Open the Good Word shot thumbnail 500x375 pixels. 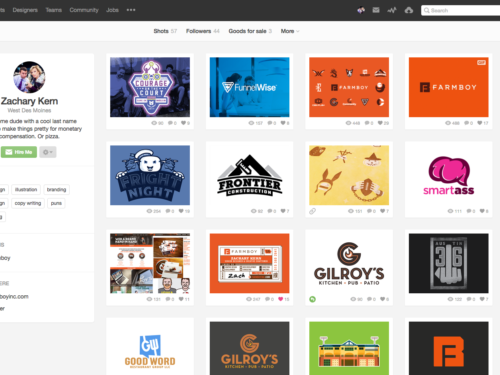(x=150, y=348)
